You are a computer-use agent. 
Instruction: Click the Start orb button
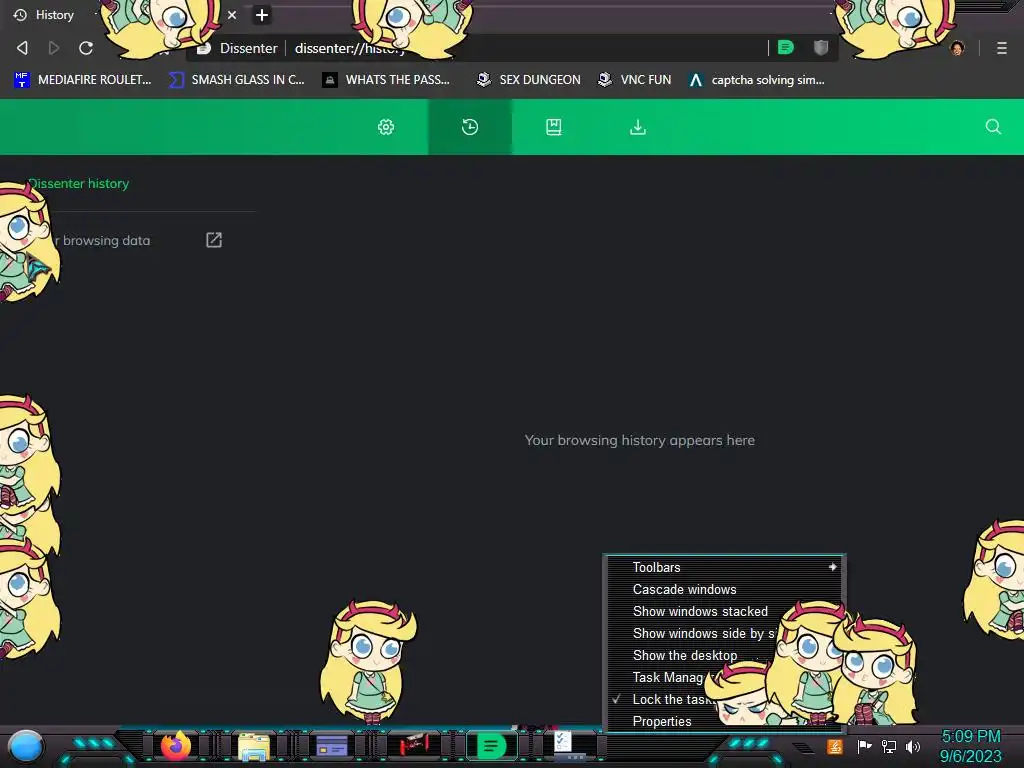(26, 747)
